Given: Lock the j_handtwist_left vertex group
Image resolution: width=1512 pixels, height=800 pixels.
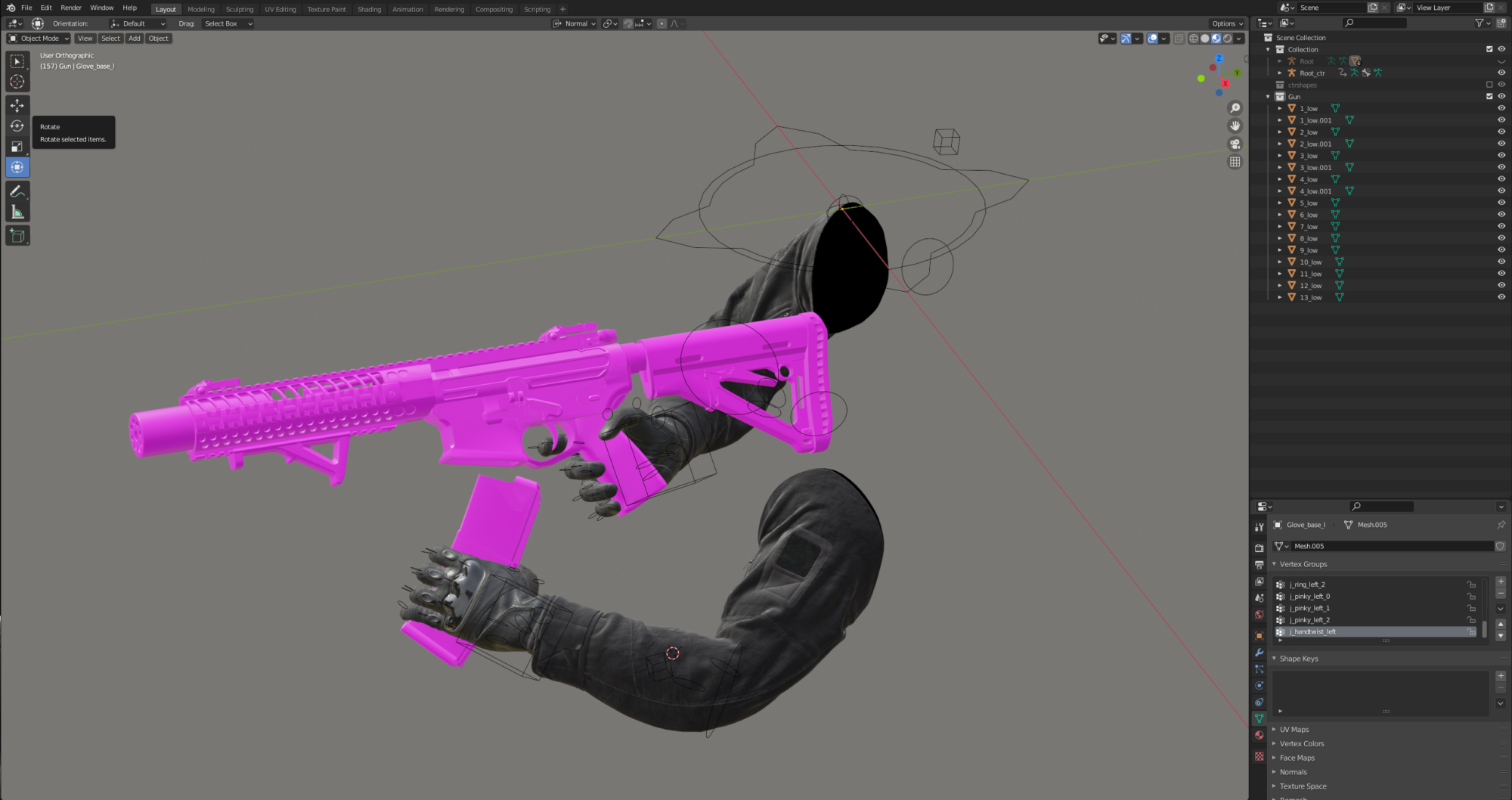Looking at the screenshot, I should (x=1470, y=631).
